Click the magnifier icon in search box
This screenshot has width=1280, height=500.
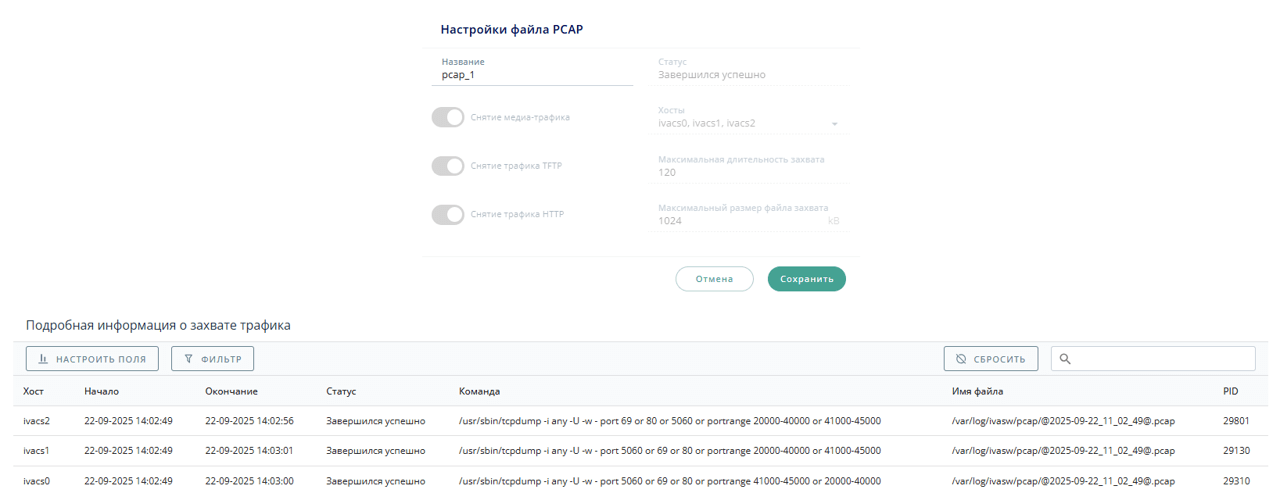pyautogui.click(x=1065, y=359)
